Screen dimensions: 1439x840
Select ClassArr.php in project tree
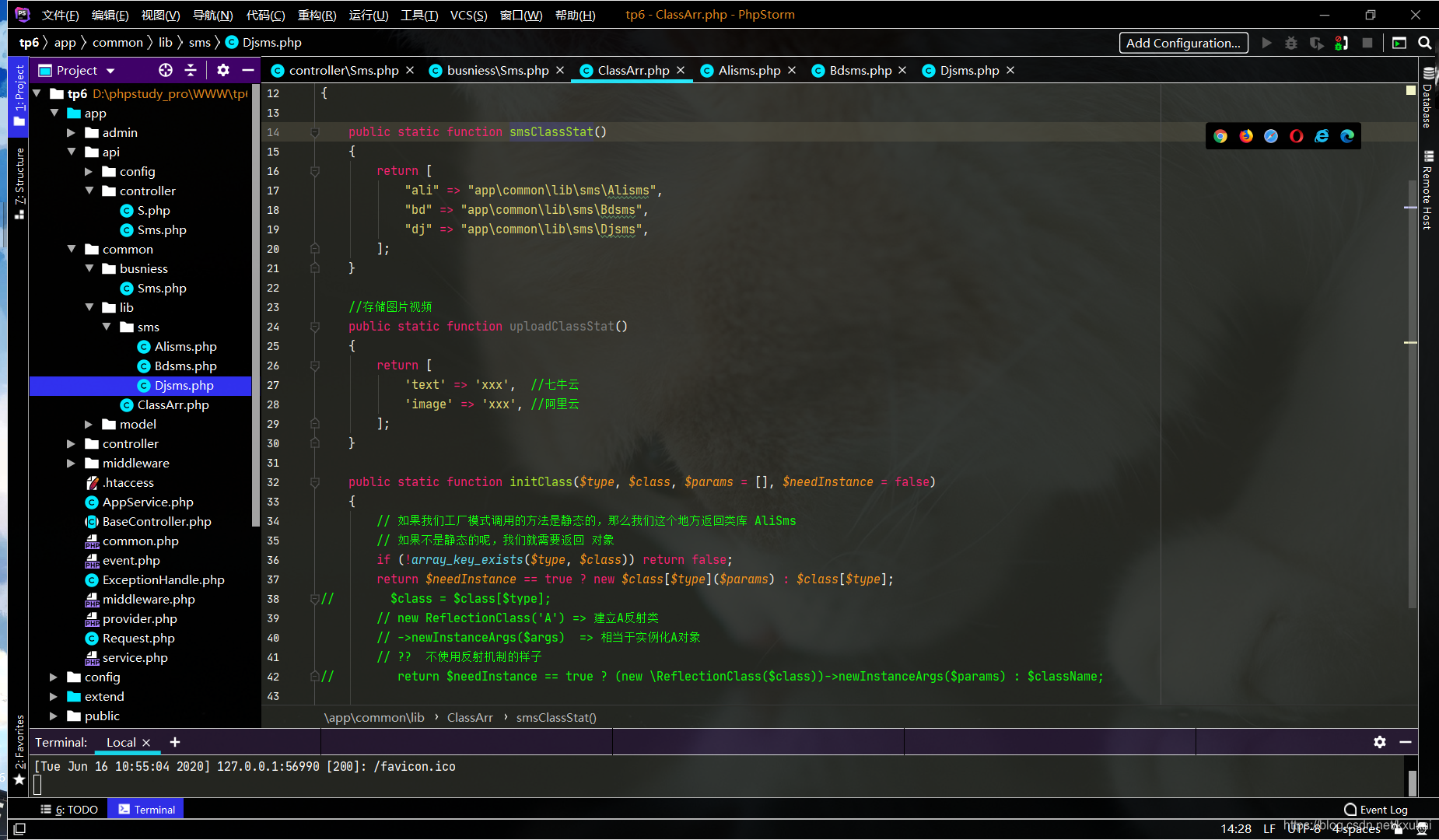[x=173, y=404]
